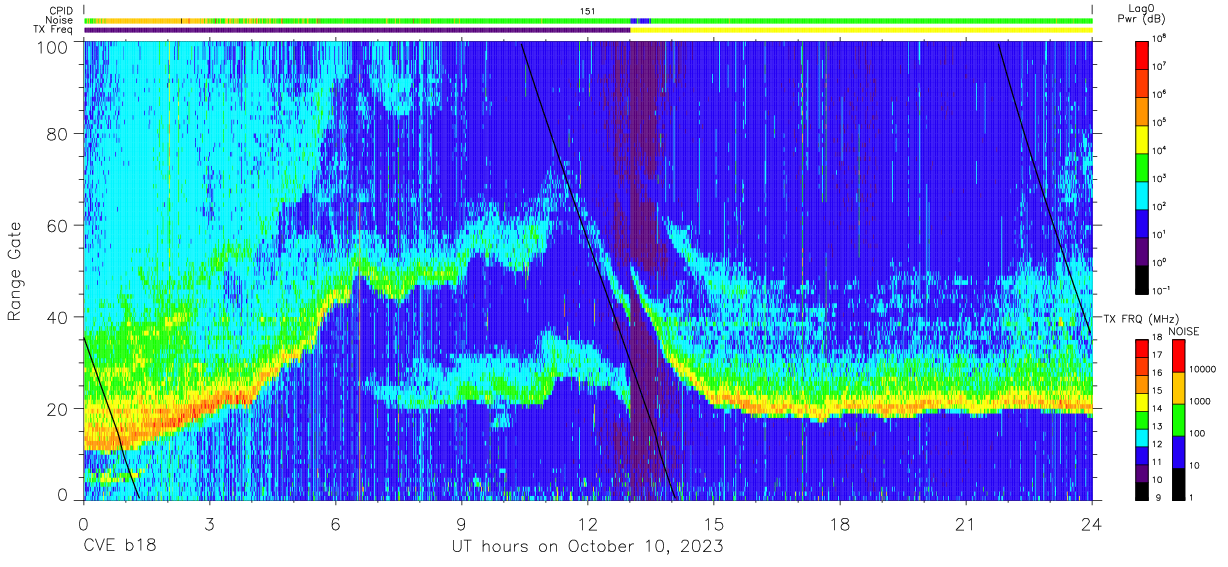Click the '80' Range Gate axis label
The image size is (1228, 567).
click(x=57, y=134)
